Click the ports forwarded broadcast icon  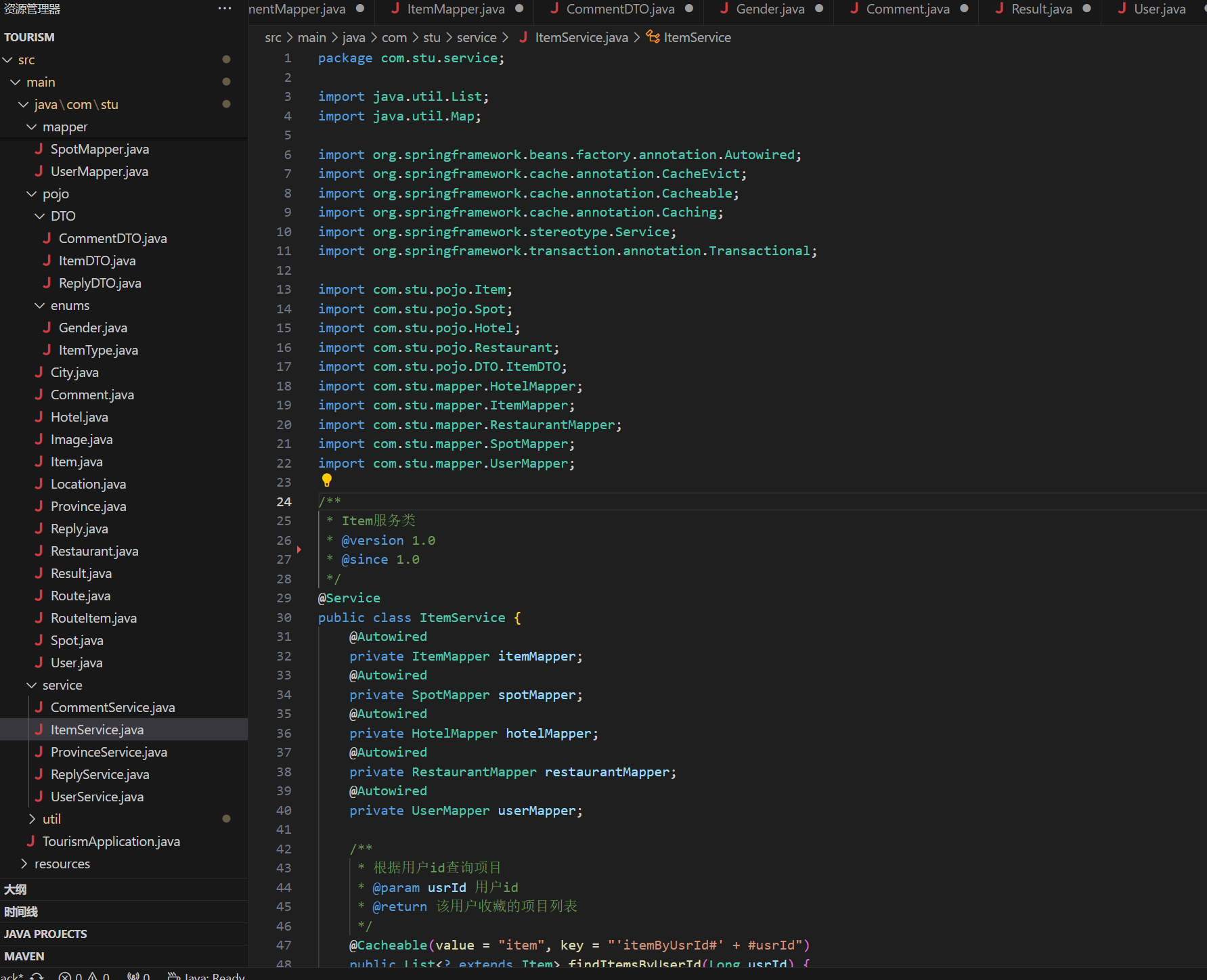click(138, 976)
